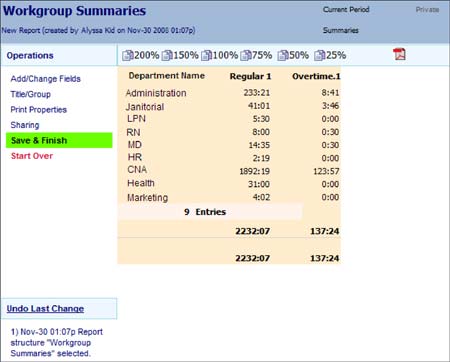450x362 pixels.
Task: Click Administration overtime value 8:41
Action: (x=330, y=93)
